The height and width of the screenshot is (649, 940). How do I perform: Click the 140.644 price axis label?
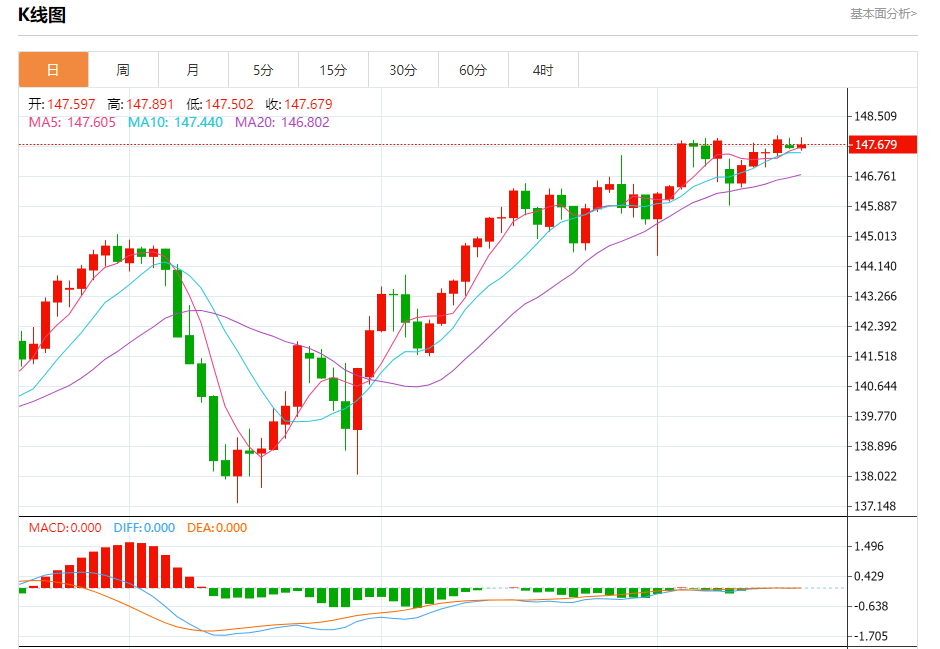pyautogui.click(x=875, y=385)
